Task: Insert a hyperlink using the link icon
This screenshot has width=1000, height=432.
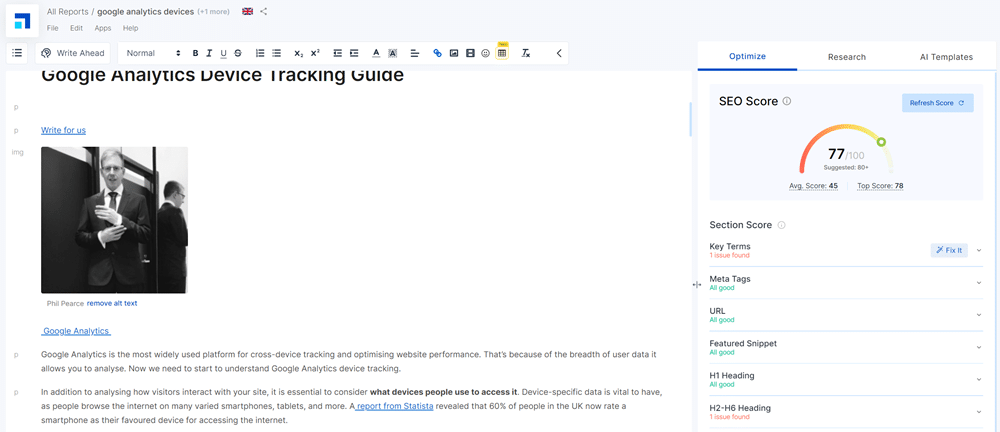Action: tap(437, 53)
